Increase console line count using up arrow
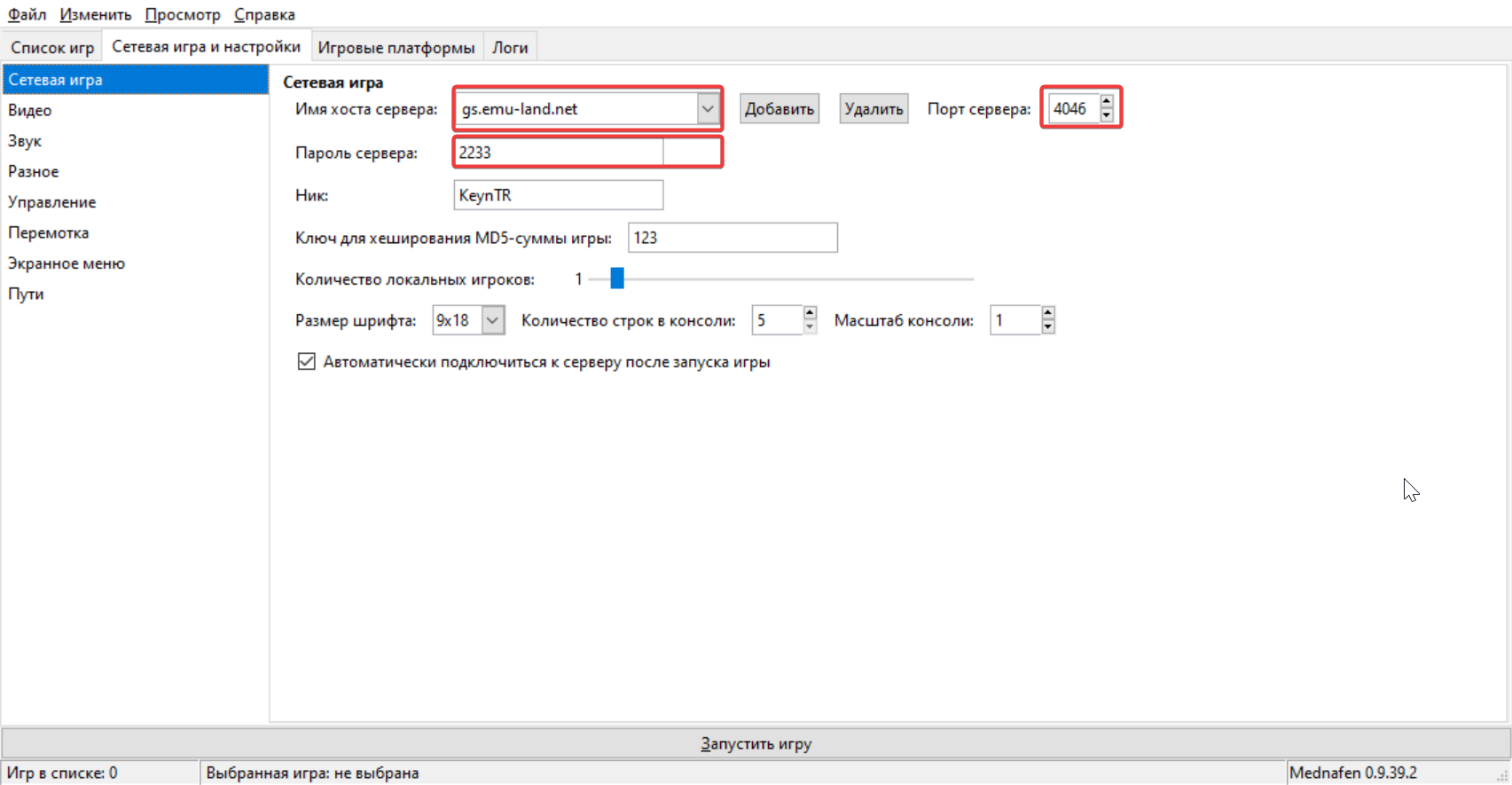This screenshot has width=1512, height=785. pos(810,313)
